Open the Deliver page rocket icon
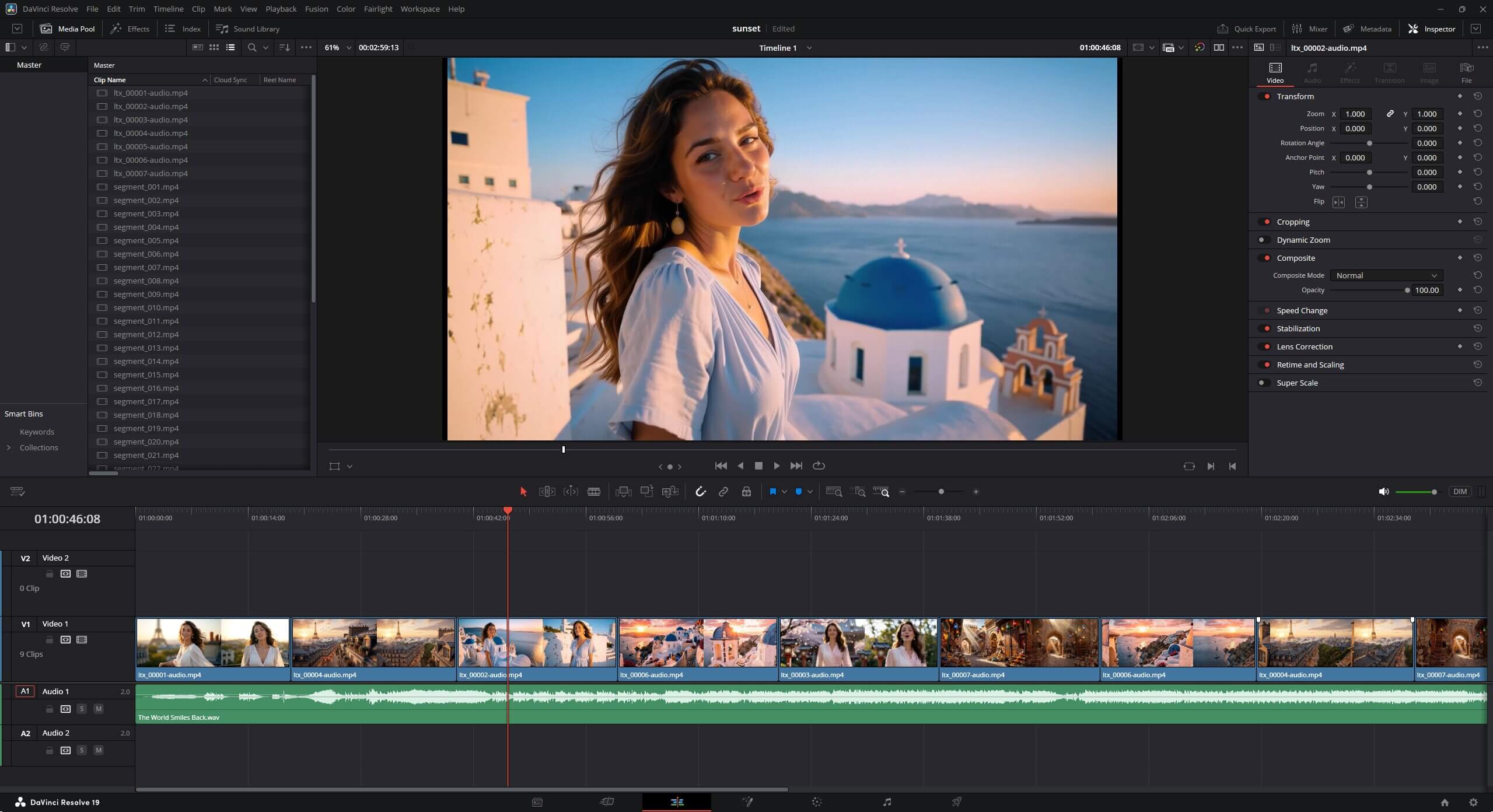This screenshot has height=812, width=1493. point(957,802)
